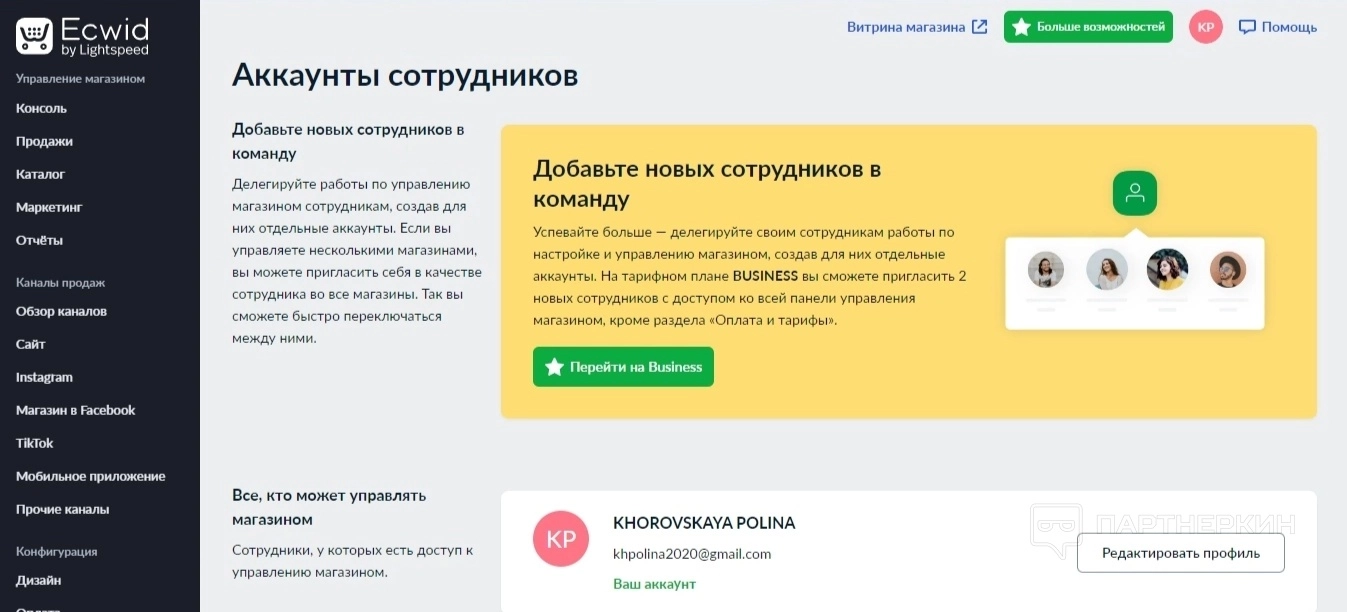The height and width of the screenshot is (612, 1347).
Task: Open the KP profile avatar in header
Action: pos(1206,27)
